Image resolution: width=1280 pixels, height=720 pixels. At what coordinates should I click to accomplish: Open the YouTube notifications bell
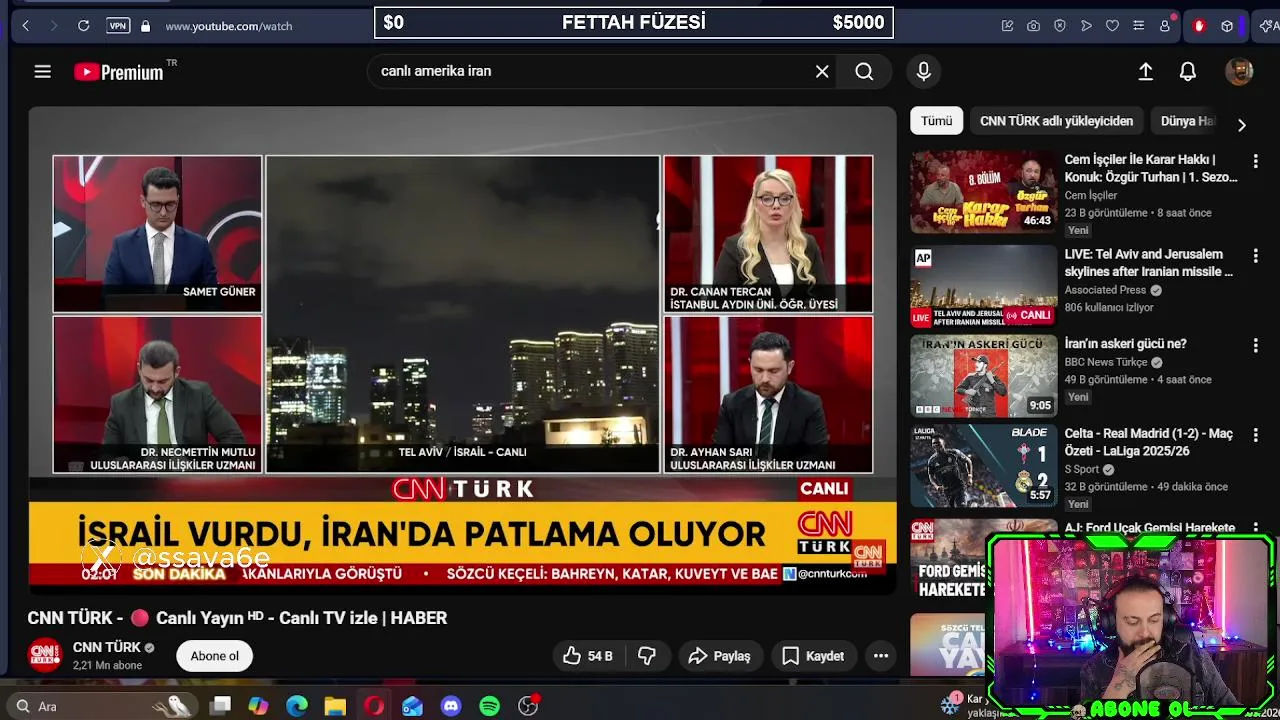pos(1188,71)
